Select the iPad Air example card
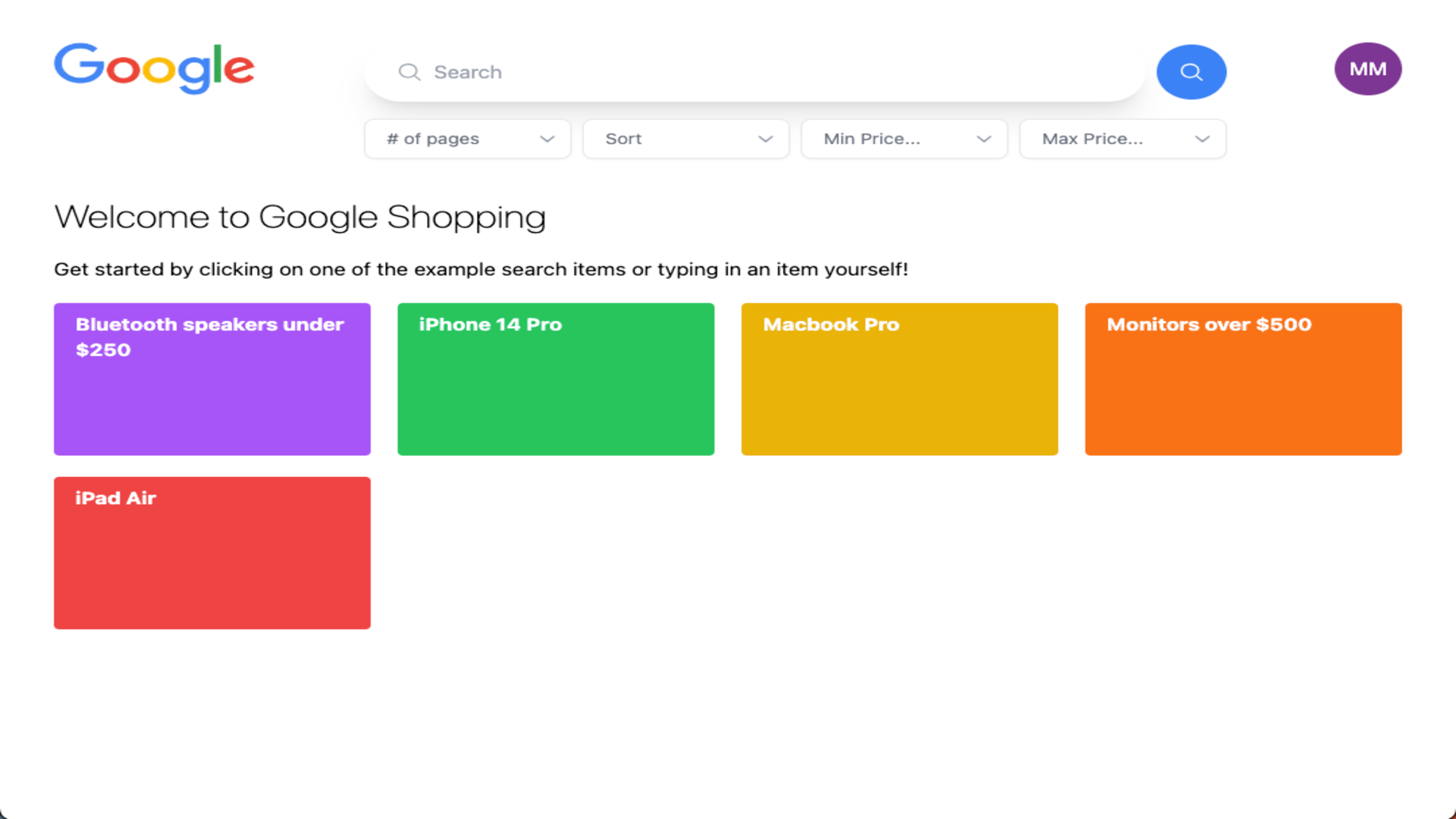Screen dimensions: 1456x819 coord(212,553)
